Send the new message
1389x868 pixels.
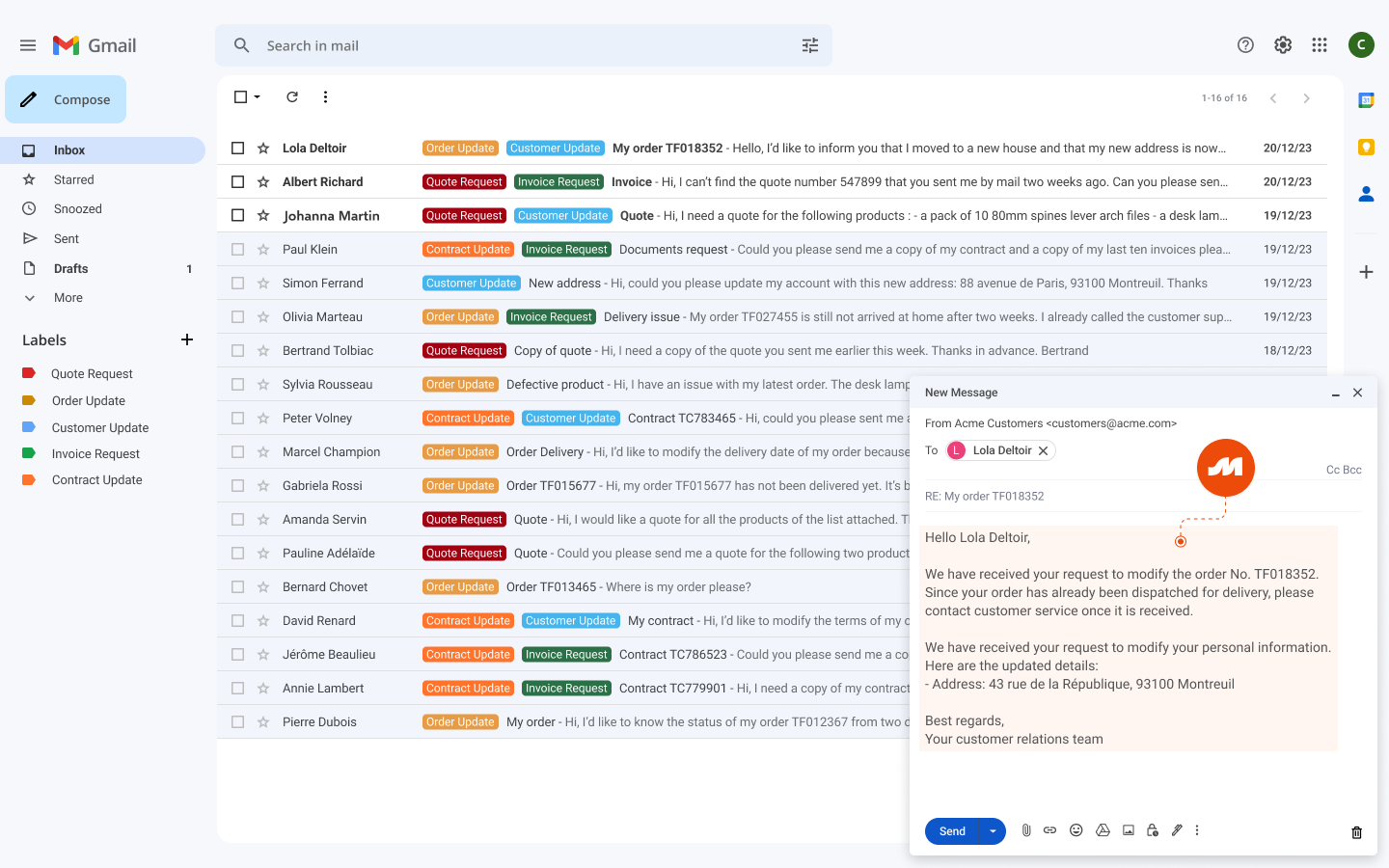(x=952, y=831)
